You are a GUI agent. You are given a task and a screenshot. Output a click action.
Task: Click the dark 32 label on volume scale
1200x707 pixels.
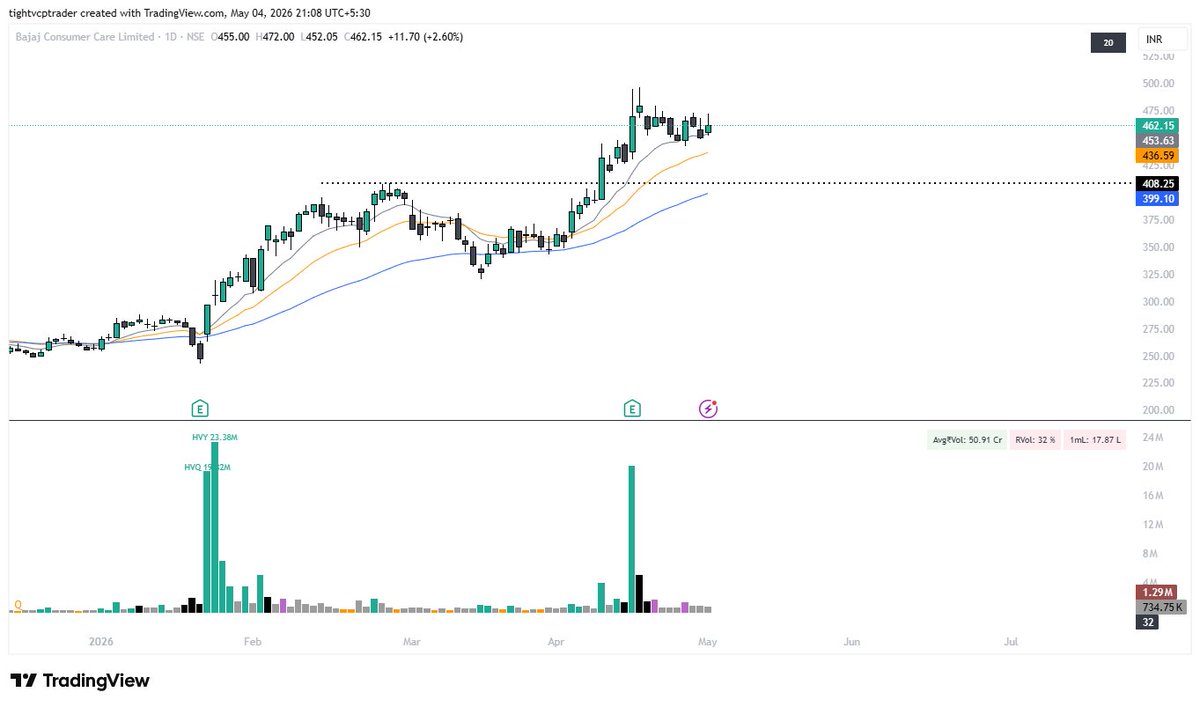[1148, 622]
